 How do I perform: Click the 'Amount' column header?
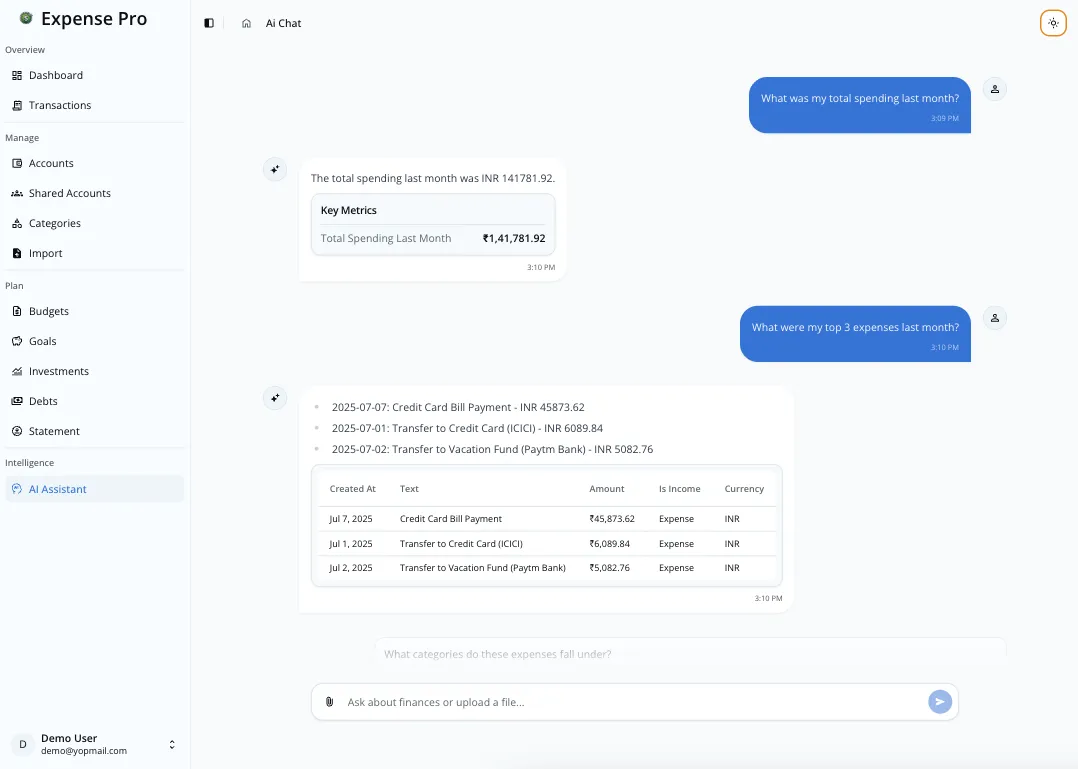click(606, 489)
